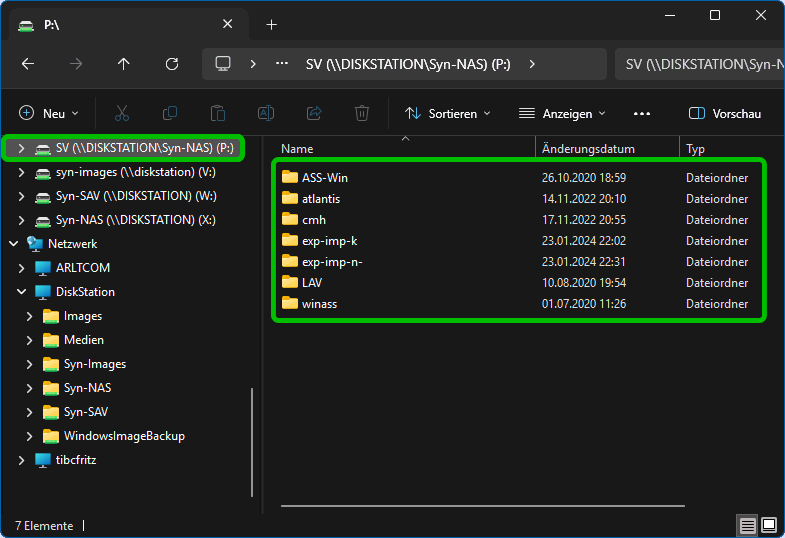Screen dimensions: 785x538
Task: Click the Rename icon in toolbar
Action: [266, 114]
